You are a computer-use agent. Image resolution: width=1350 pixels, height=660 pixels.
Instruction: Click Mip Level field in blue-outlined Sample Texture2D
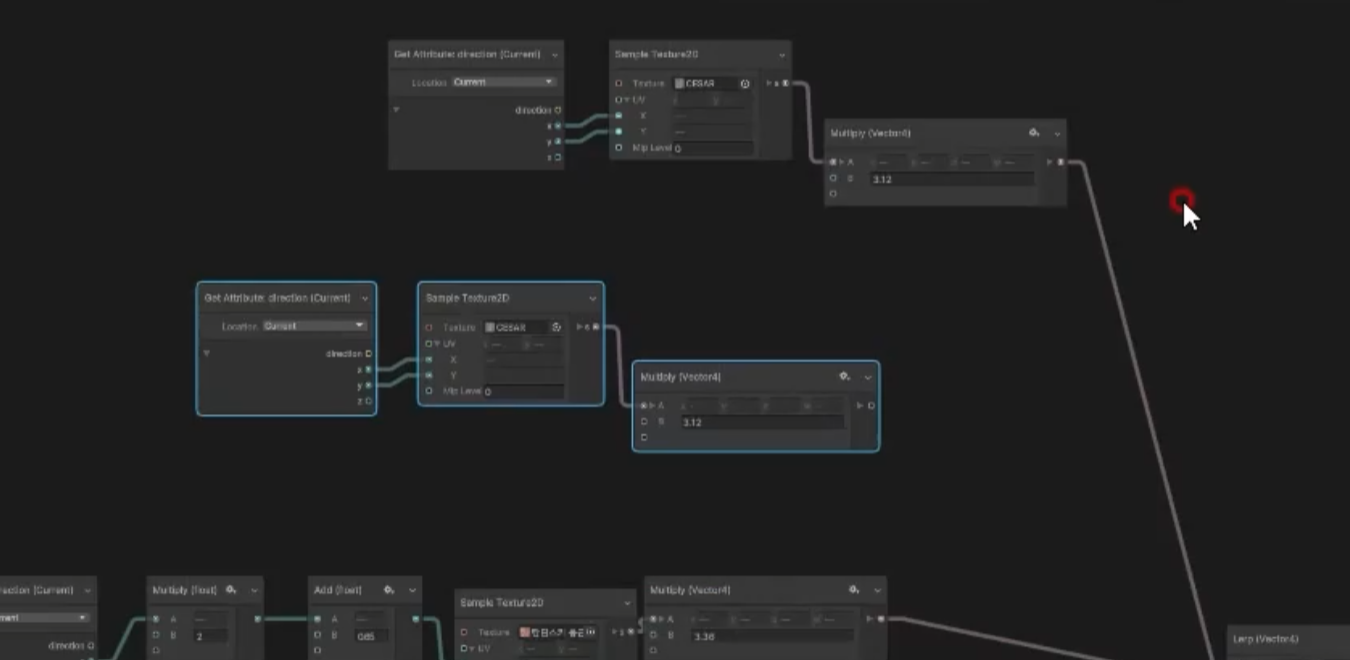tap(524, 391)
